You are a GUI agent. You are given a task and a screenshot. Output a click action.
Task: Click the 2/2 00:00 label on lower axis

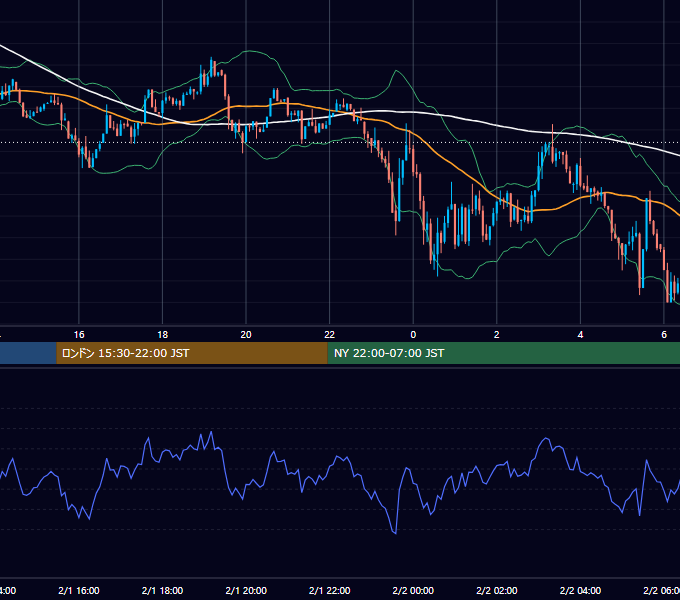pos(413,591)
